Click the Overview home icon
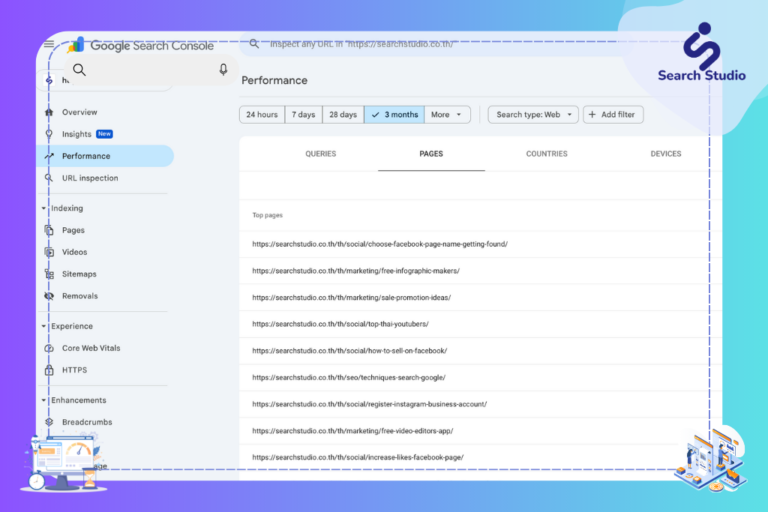 (x=49, y=112)
